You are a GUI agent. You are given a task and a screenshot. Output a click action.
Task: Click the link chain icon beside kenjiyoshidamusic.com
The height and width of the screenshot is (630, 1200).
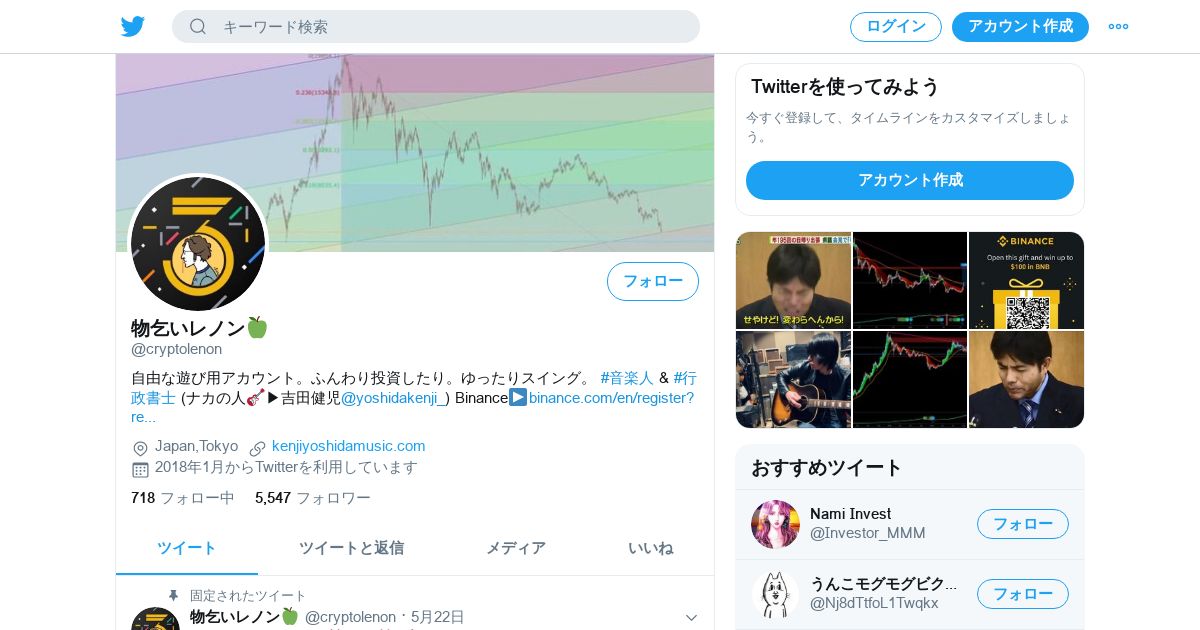[x=258, y=448]
